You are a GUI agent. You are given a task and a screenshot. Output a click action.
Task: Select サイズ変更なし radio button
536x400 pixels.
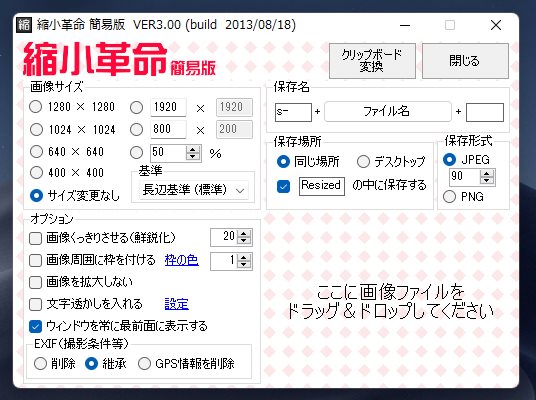(36, 196)
